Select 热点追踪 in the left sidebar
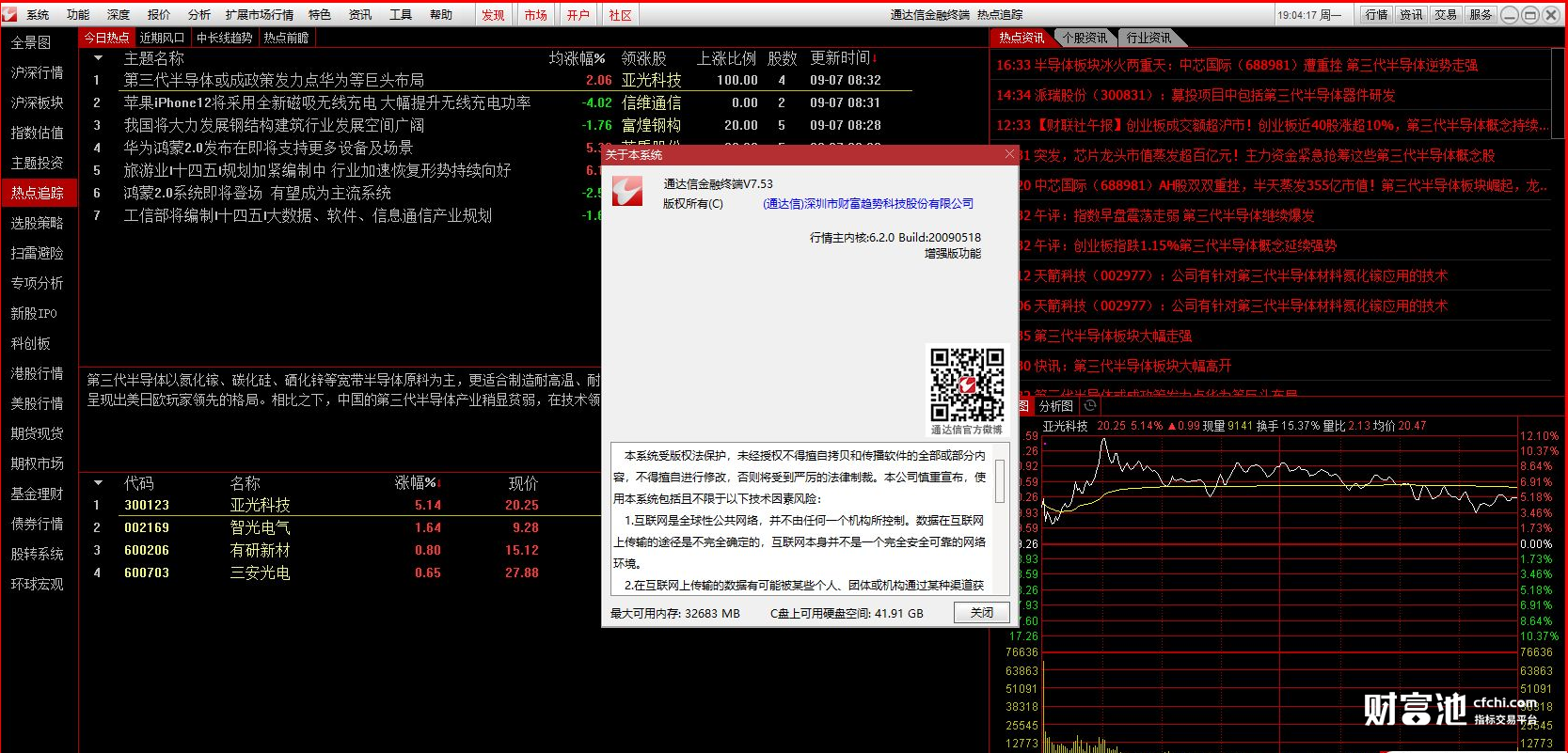Viewport: 1568px width, 753px height. coord(38,193)
